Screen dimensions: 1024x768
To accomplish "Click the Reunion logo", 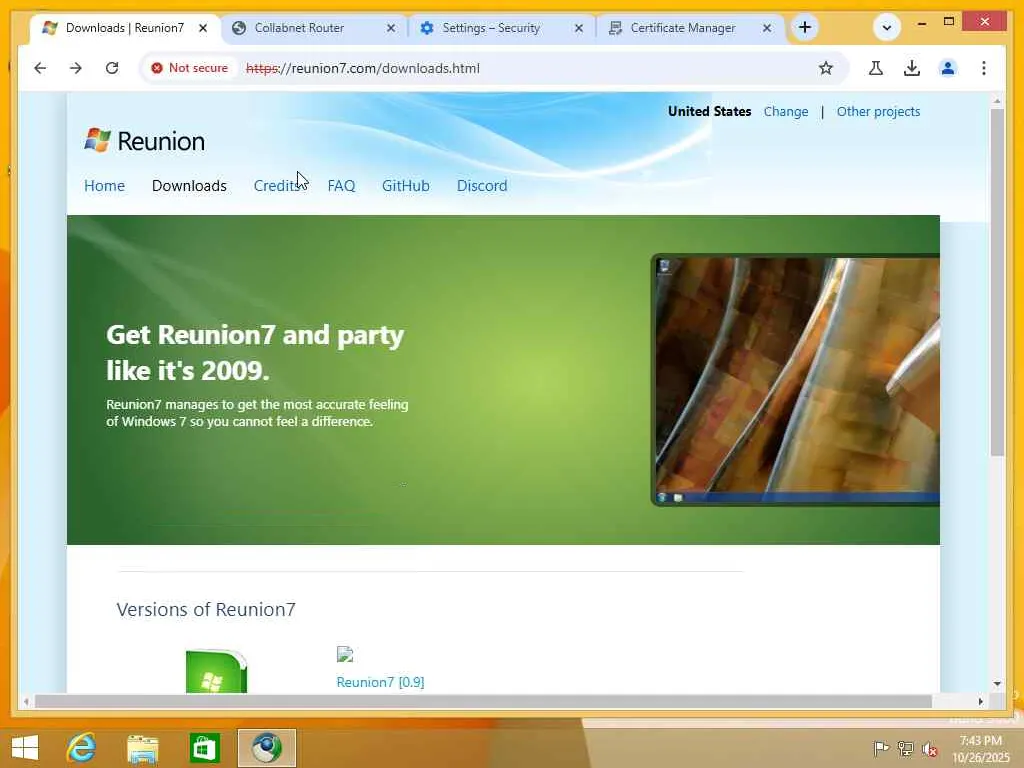I will 144,140.
